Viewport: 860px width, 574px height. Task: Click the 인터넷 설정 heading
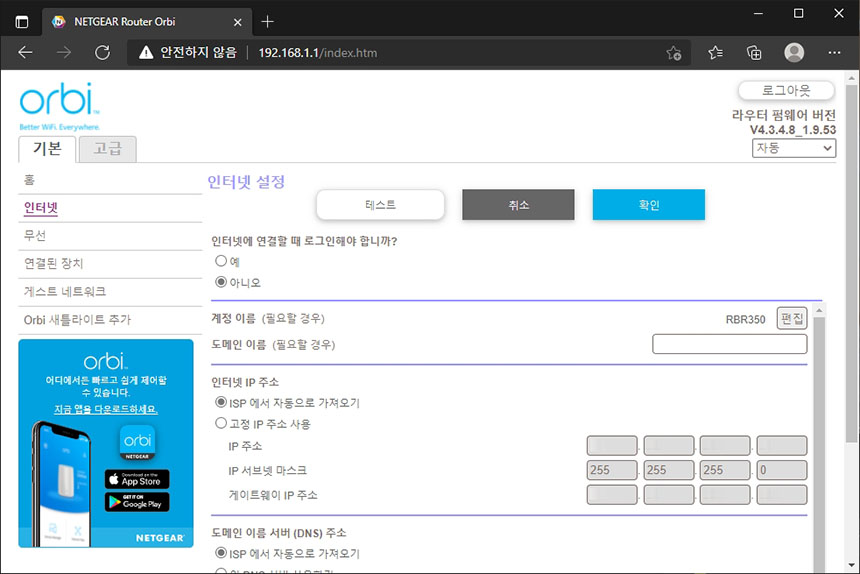point(246,181)
